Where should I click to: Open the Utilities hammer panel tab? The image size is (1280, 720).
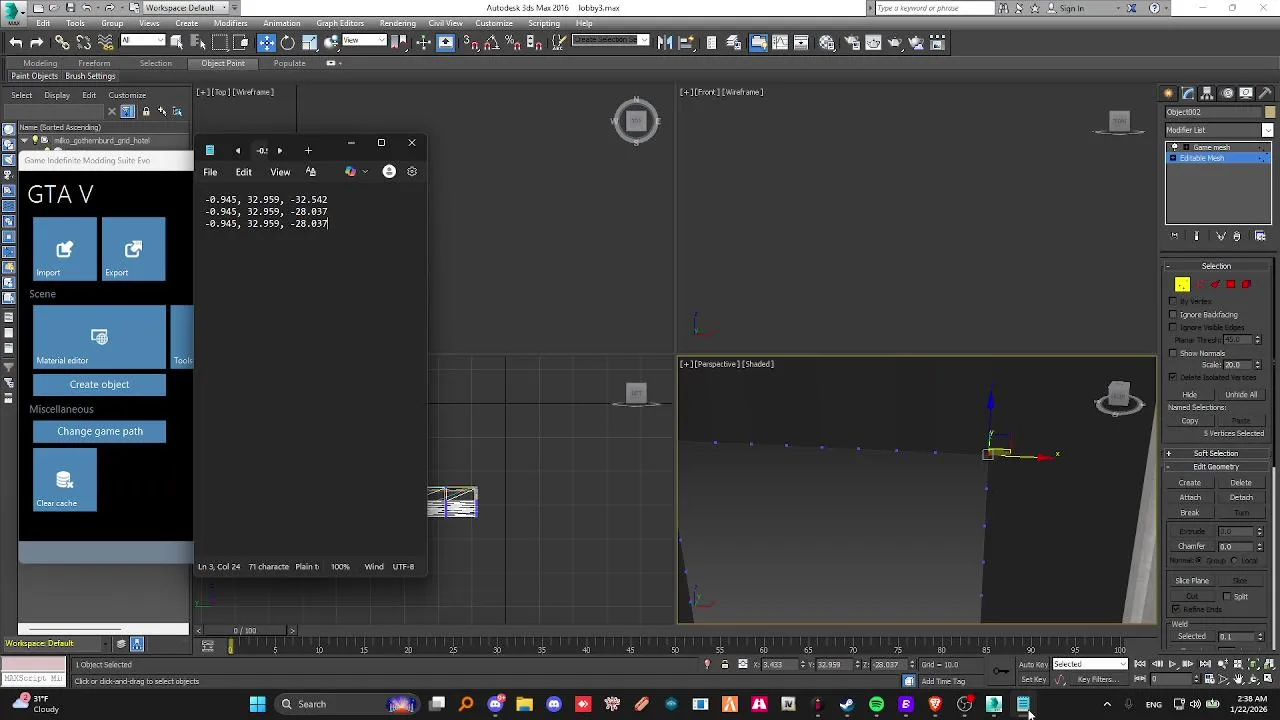point(1265,93)
